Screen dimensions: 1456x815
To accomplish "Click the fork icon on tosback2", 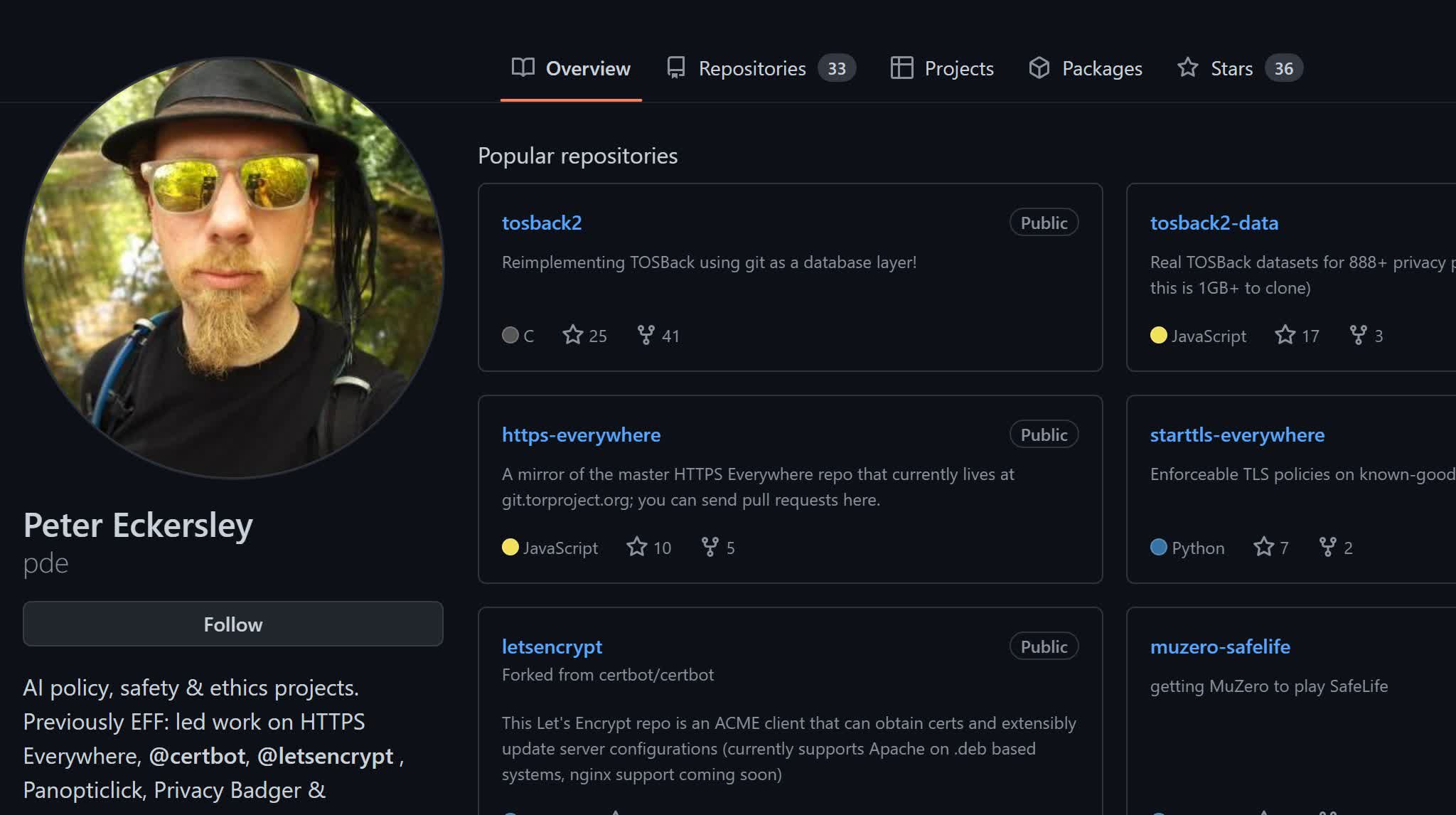I will [646, 335].
